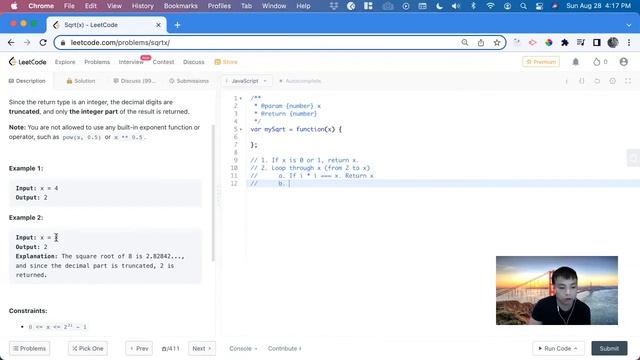Open the user profile avatar in LeetCode
The height and width of the screenshot is (360, 640).
[x=623, y=62]
